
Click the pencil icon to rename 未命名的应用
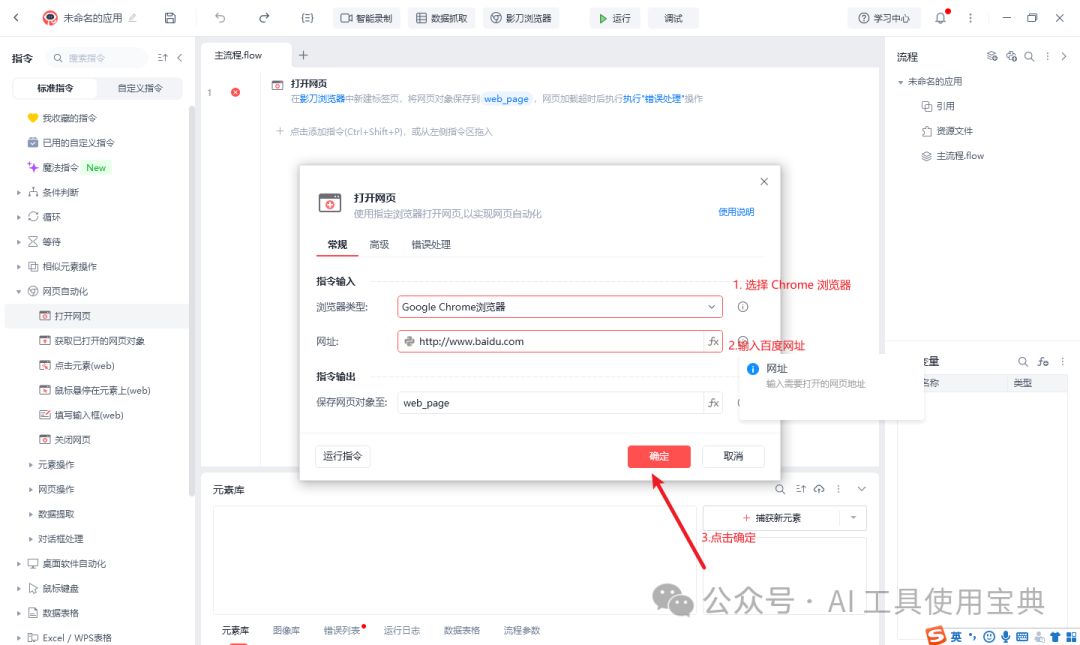click(x=133, y=18)
